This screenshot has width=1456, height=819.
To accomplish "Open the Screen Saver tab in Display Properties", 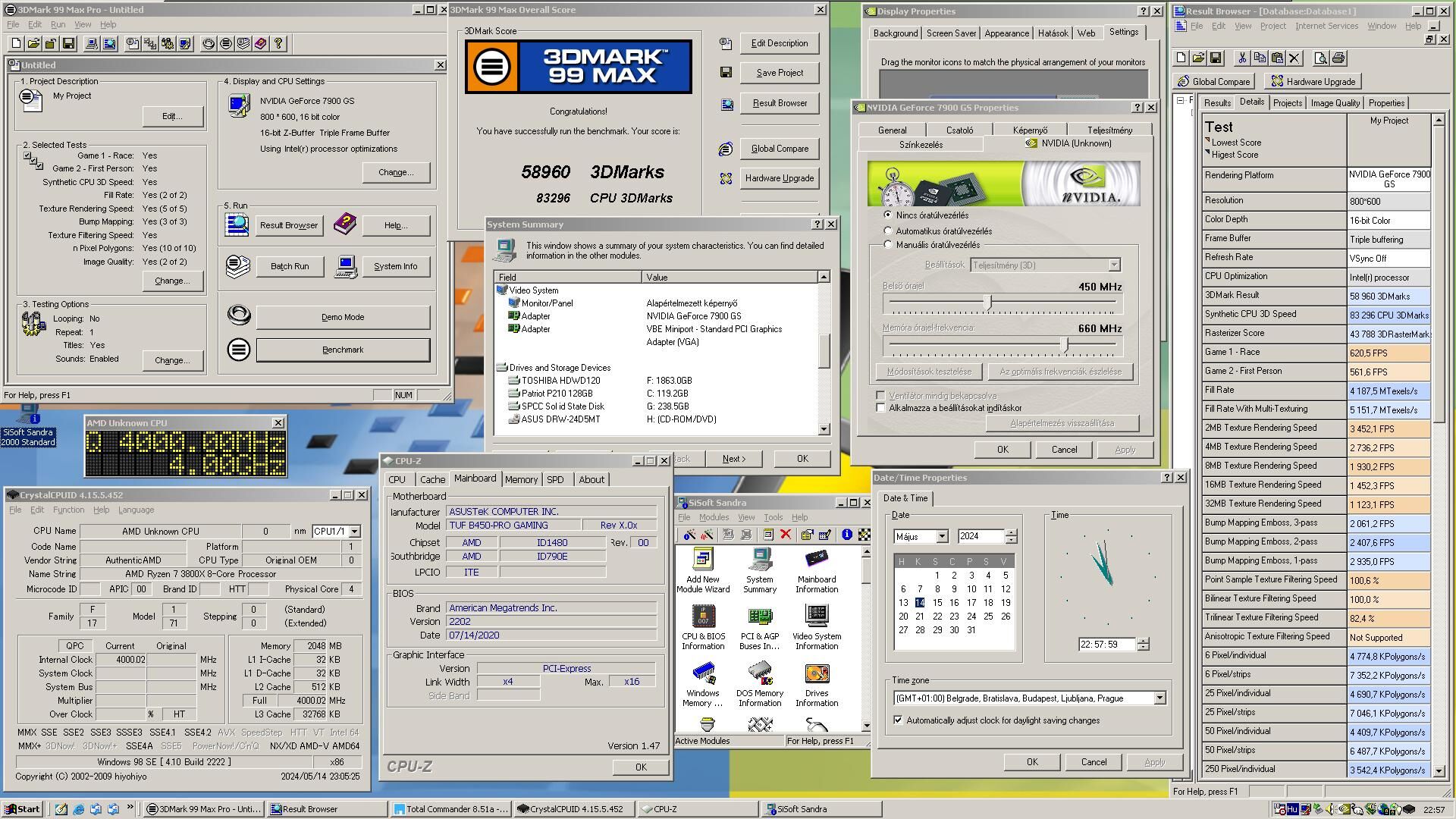I will click(951, 33).
